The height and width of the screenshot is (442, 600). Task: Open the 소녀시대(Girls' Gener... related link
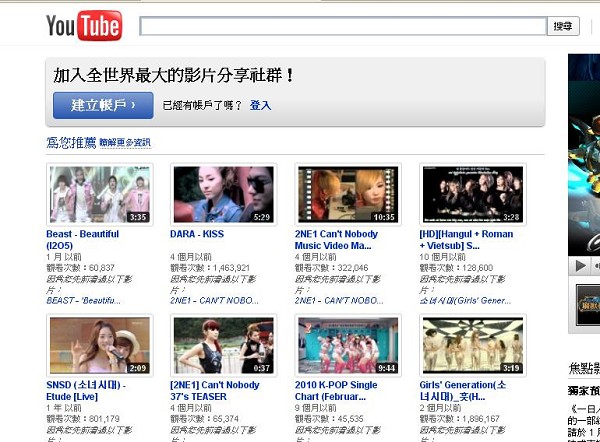tap(465, 301)
